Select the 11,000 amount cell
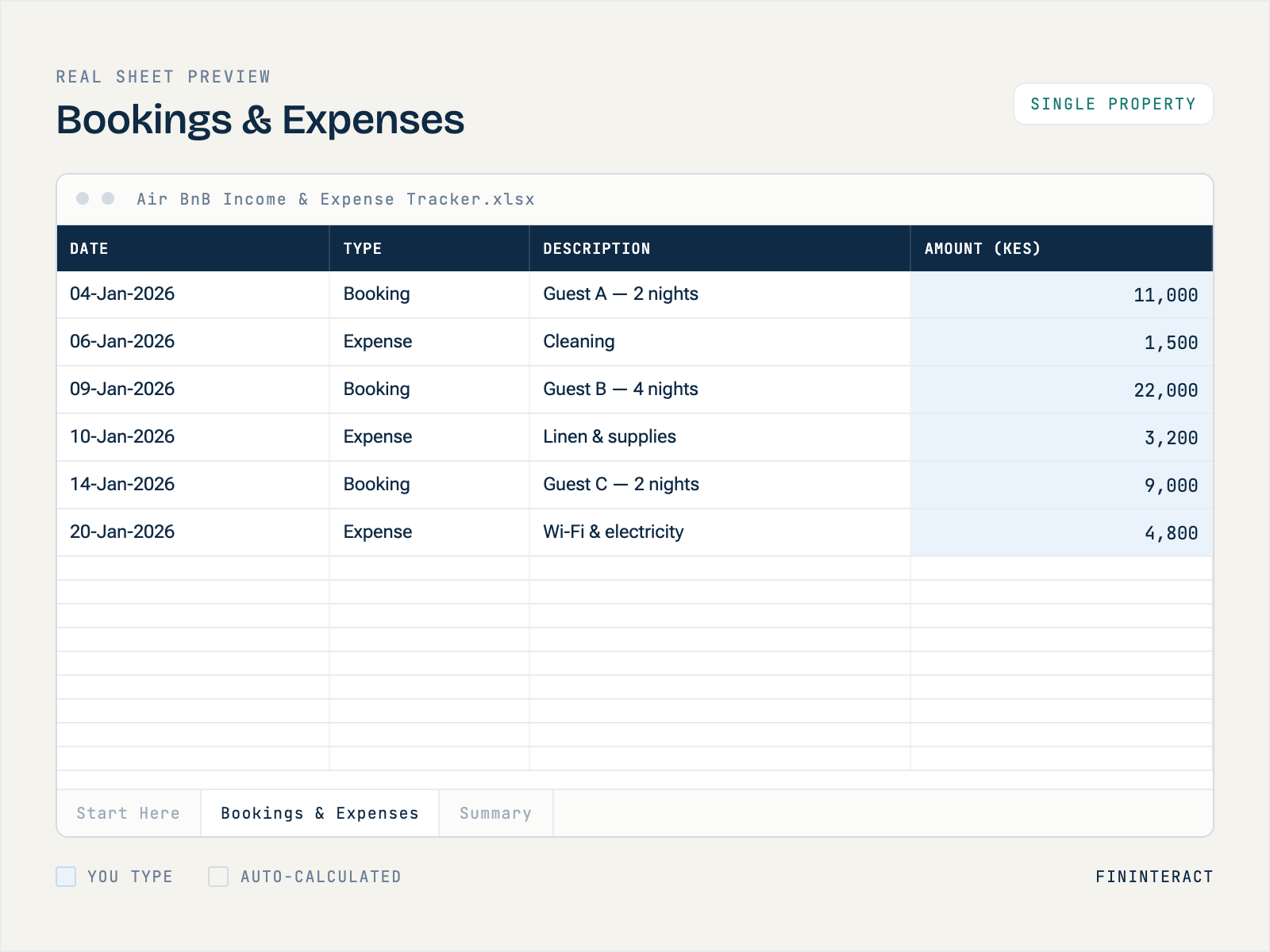Image resolution: width=1270 pixels, height=952 pixels. [1062, 294]
